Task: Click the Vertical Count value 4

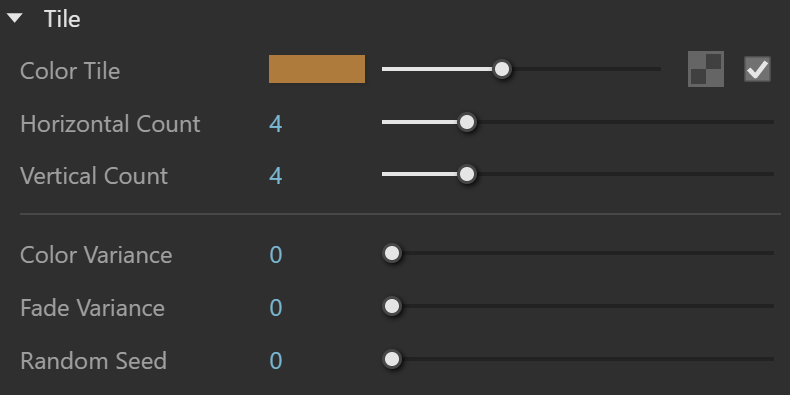Action: pyautogui.click(x=276, y=176)
